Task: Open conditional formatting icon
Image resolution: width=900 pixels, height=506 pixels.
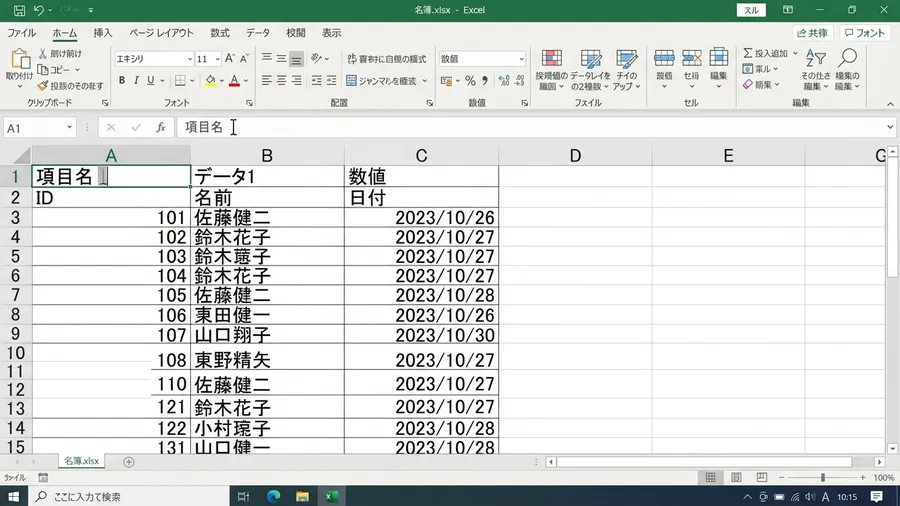Action: [x=552, y=59]
